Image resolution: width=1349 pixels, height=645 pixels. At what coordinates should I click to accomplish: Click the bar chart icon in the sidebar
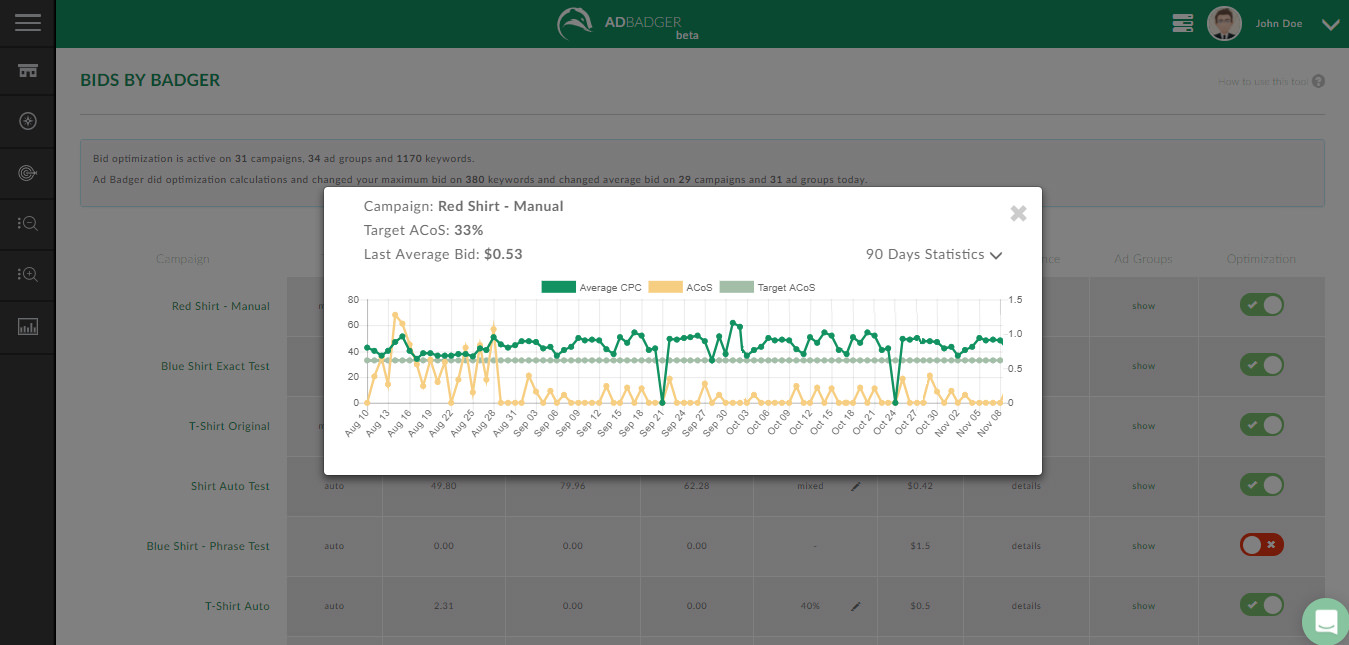[x=28, y=326]
